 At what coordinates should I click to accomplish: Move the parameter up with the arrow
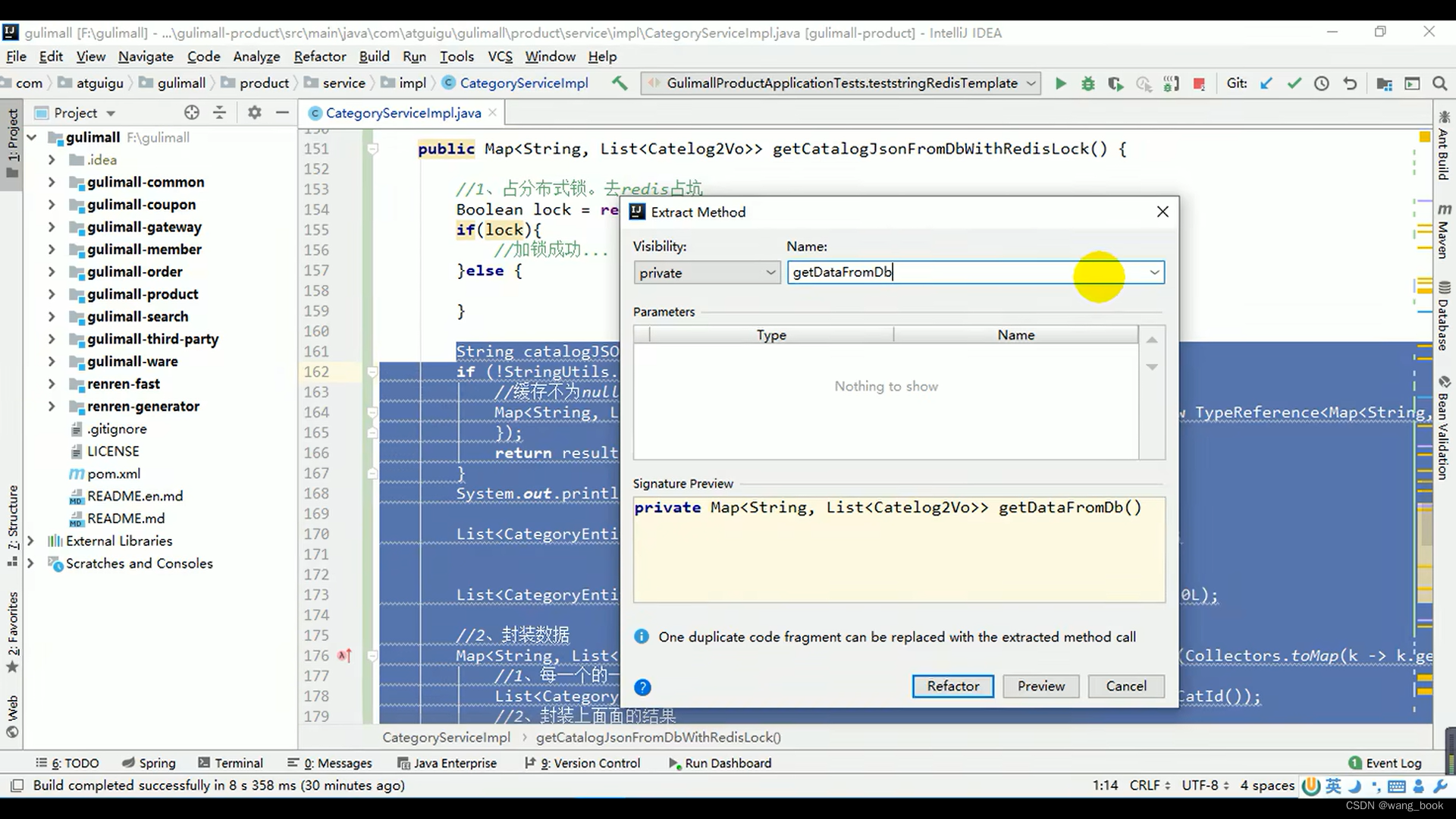tap(1152, 340)
